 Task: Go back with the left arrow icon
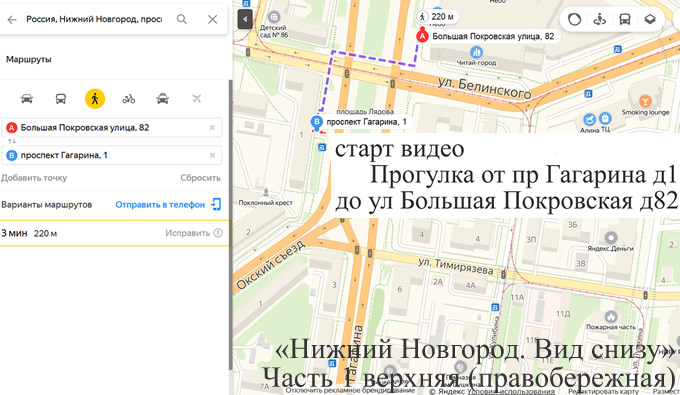pos(12,20)
